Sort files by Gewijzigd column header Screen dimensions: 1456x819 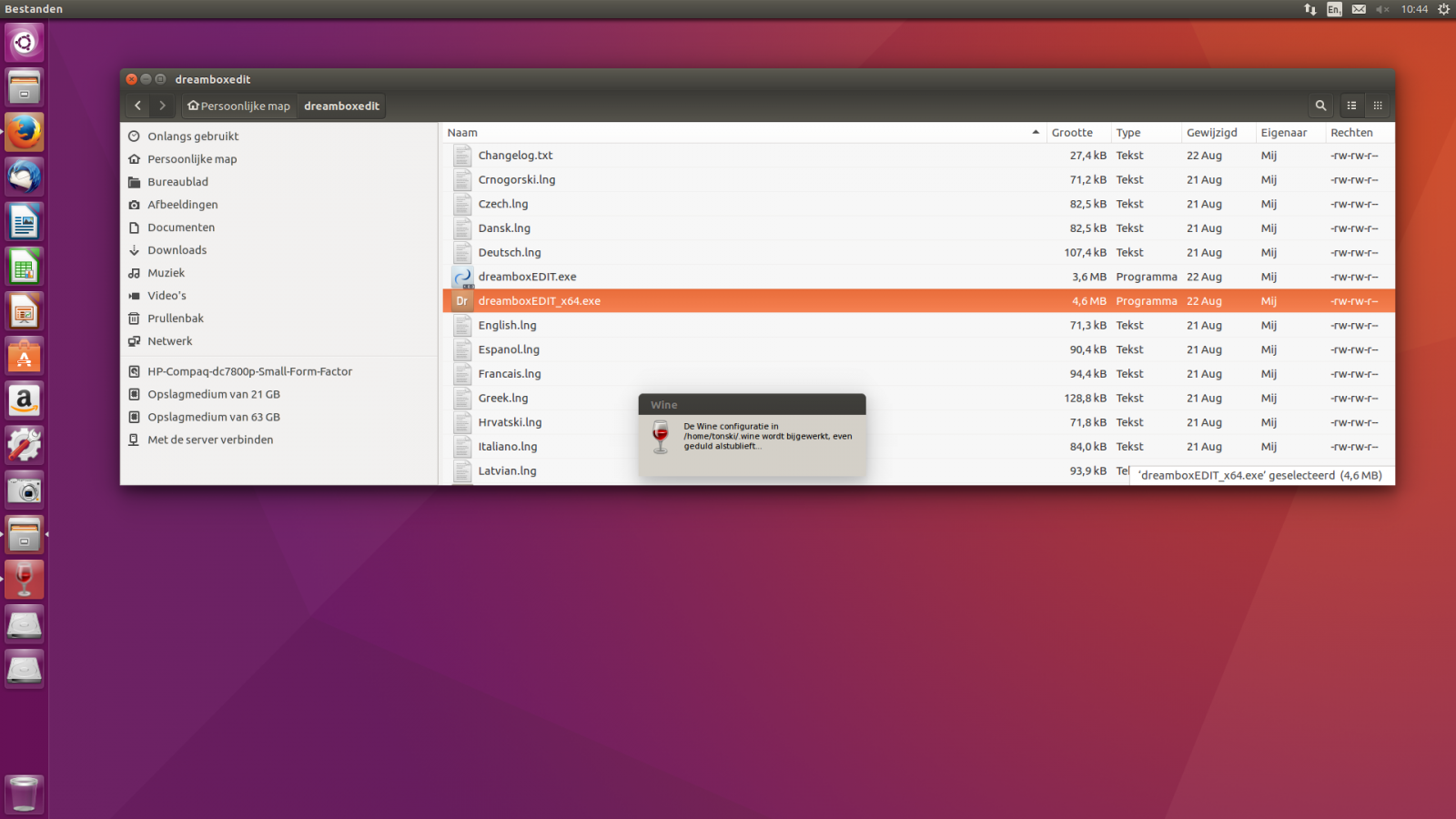point(1211,133)
